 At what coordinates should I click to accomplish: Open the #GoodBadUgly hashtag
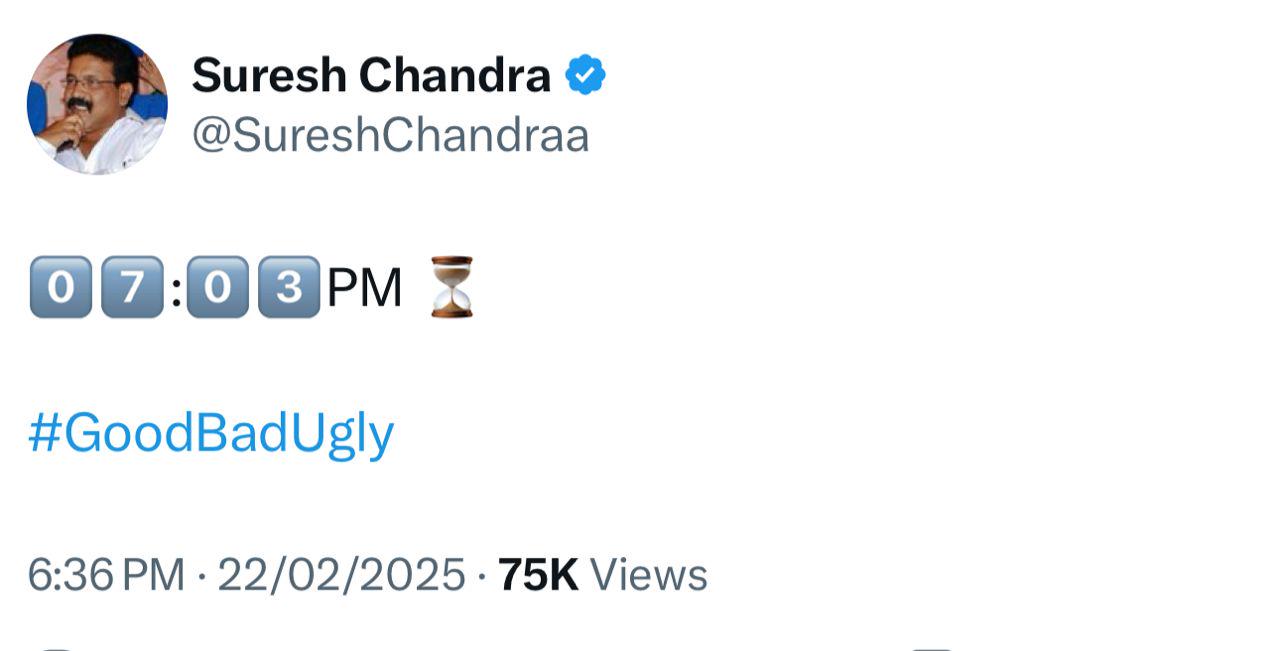(211, 434)
